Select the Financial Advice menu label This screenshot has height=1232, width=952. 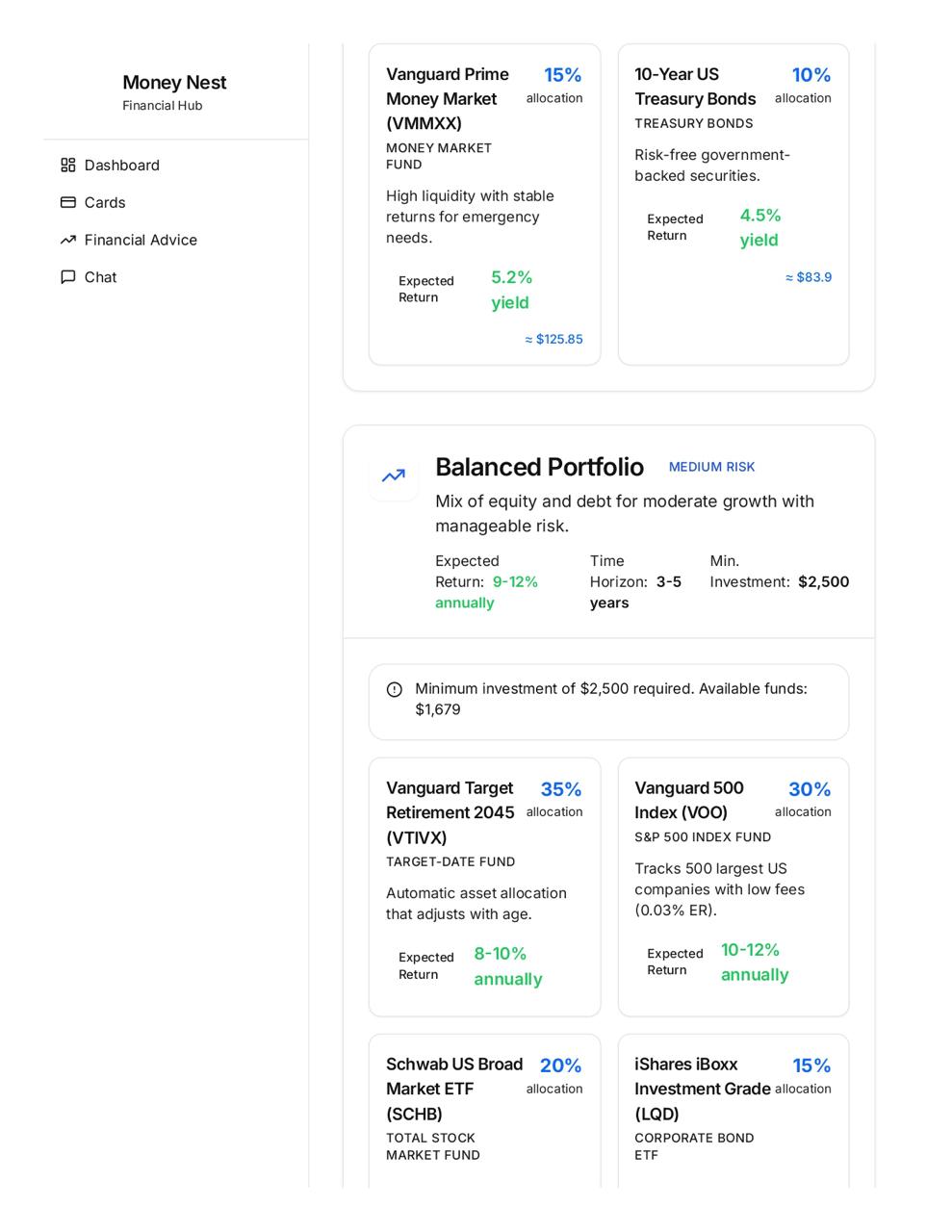141,241
